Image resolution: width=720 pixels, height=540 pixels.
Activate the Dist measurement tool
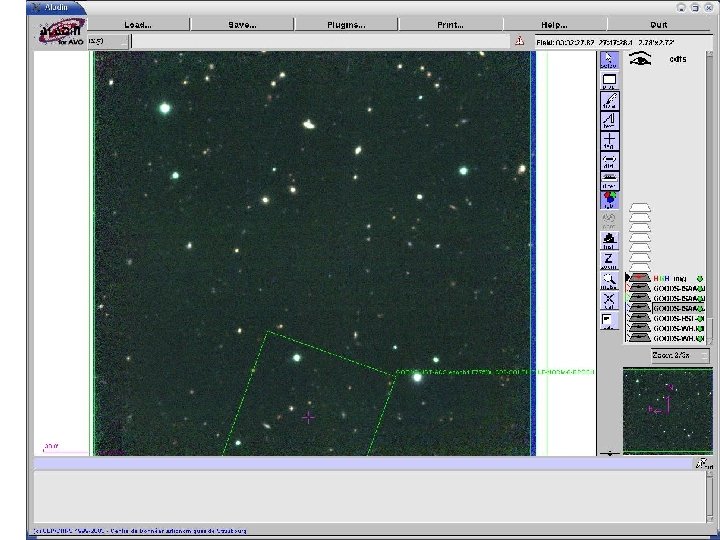pos(609,161)
